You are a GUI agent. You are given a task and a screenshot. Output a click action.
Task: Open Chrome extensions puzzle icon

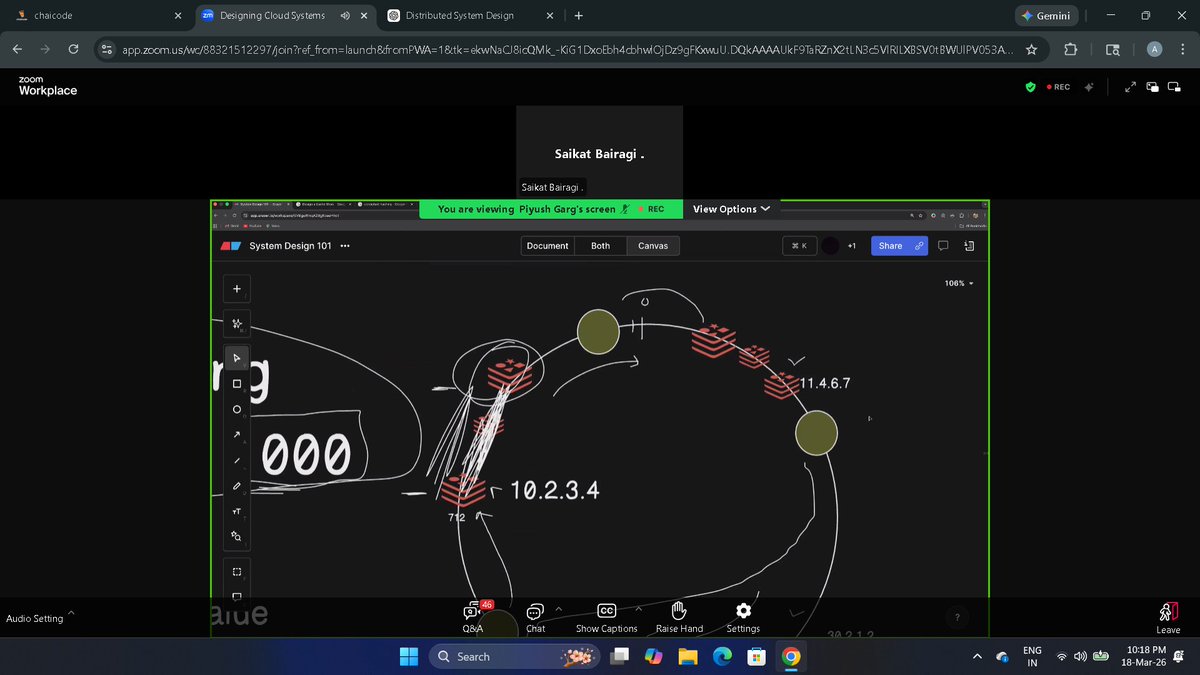pyautogui.click(x=1071, y=49)
